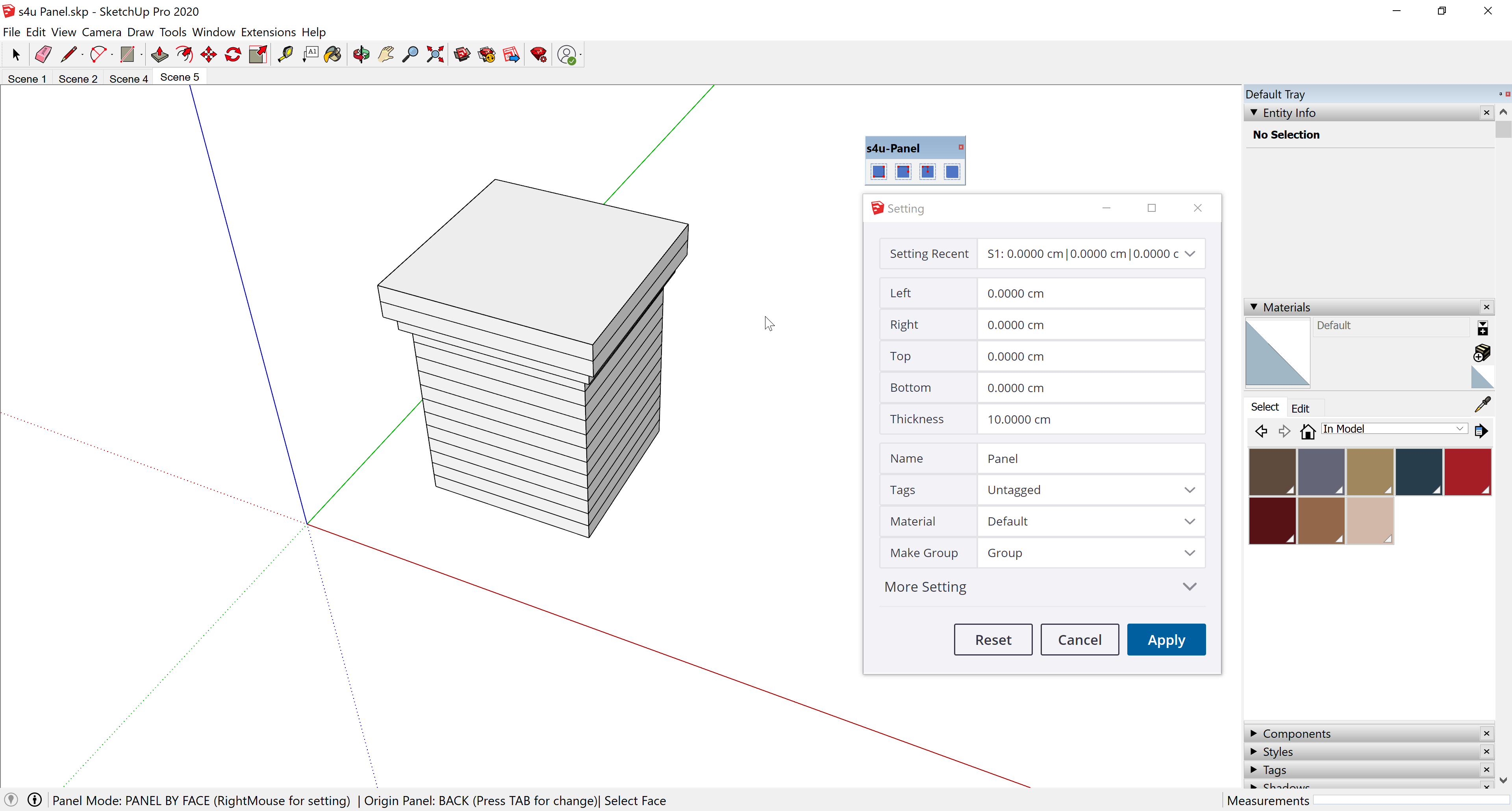Select the dark teal material swatch
Viewport: 1512px width, 811px height.
(1419, 471)
